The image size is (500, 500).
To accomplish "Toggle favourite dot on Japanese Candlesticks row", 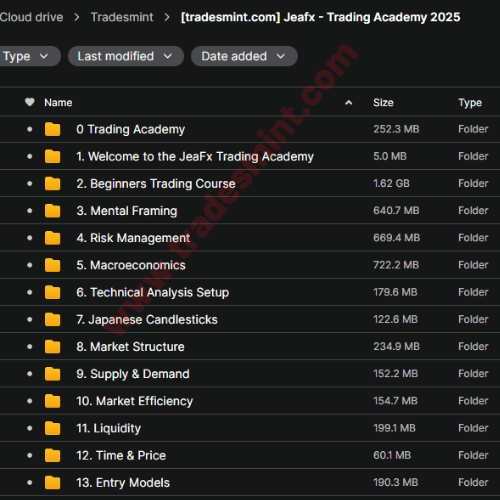I will click(x=30, y=319).
